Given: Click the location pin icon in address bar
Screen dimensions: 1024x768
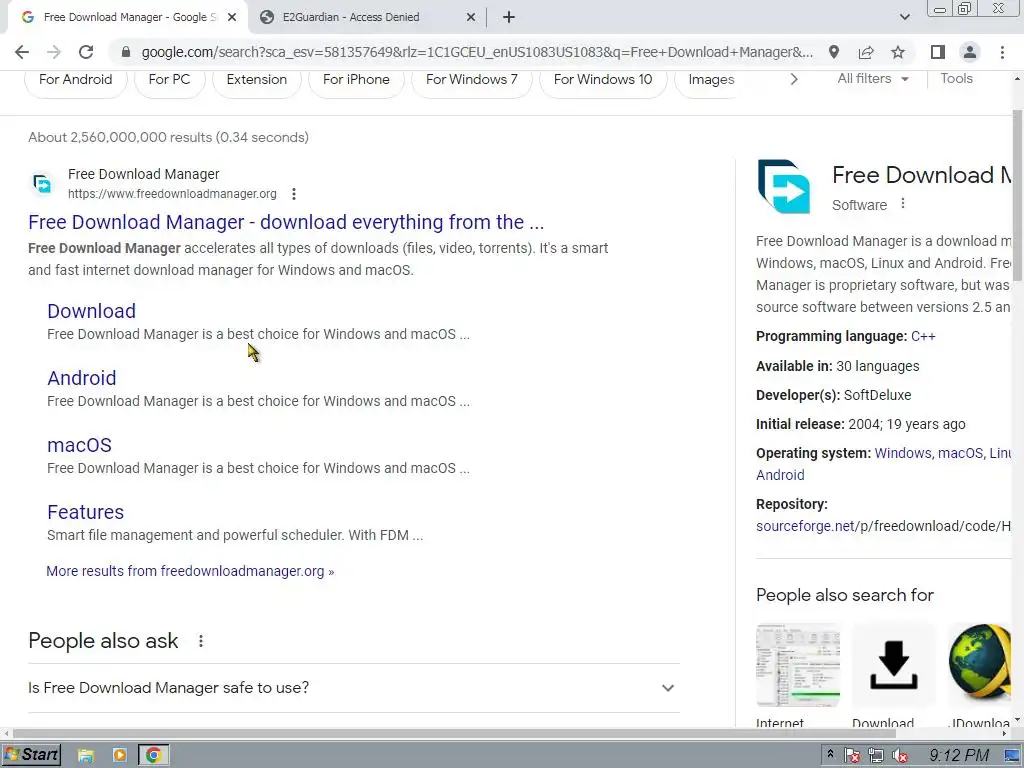Looking at the screenshot, I should (834, 52).
